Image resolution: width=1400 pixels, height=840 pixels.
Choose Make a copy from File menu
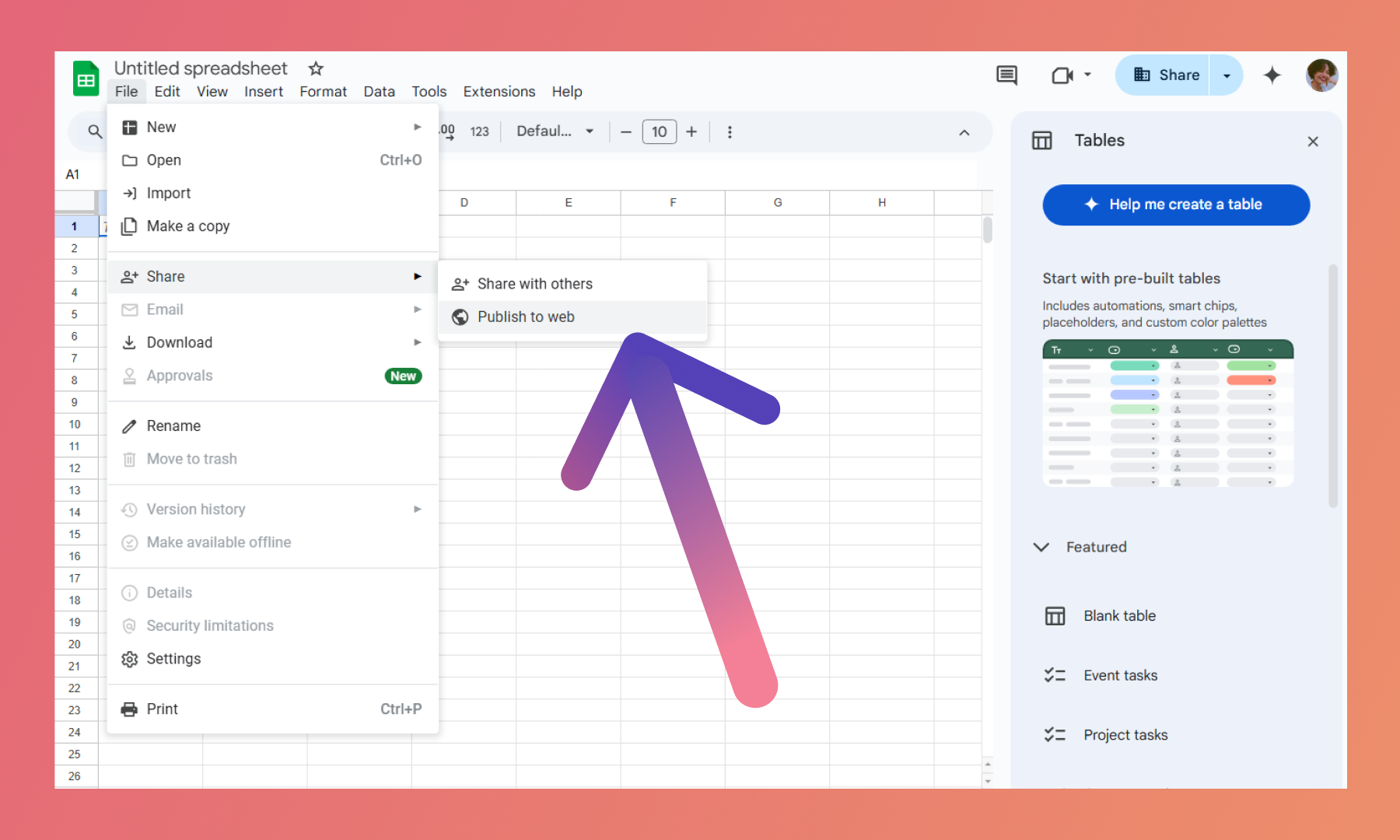click(x=187, y=226)
